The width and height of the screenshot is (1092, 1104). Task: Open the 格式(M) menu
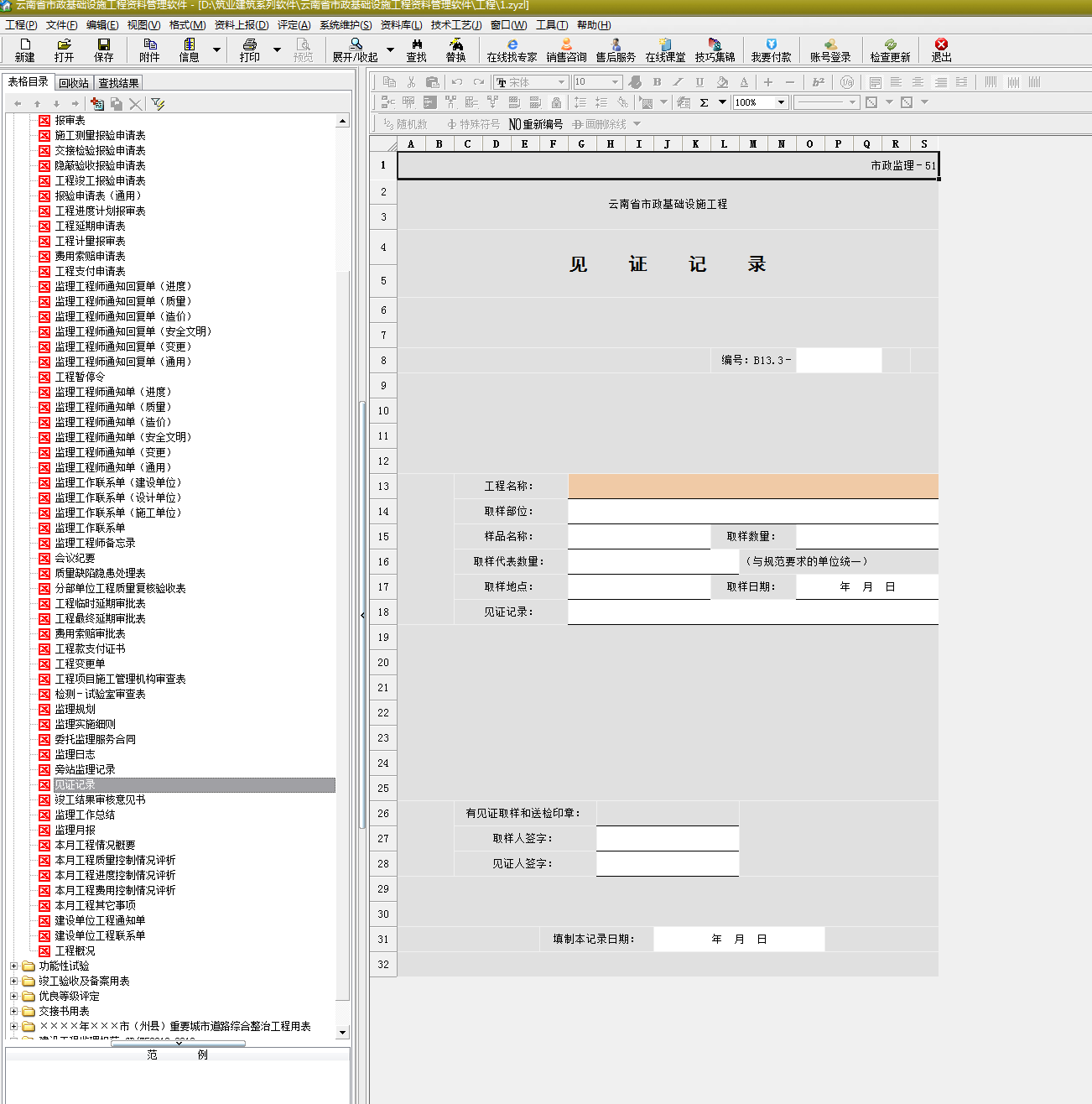pos(187,25)
